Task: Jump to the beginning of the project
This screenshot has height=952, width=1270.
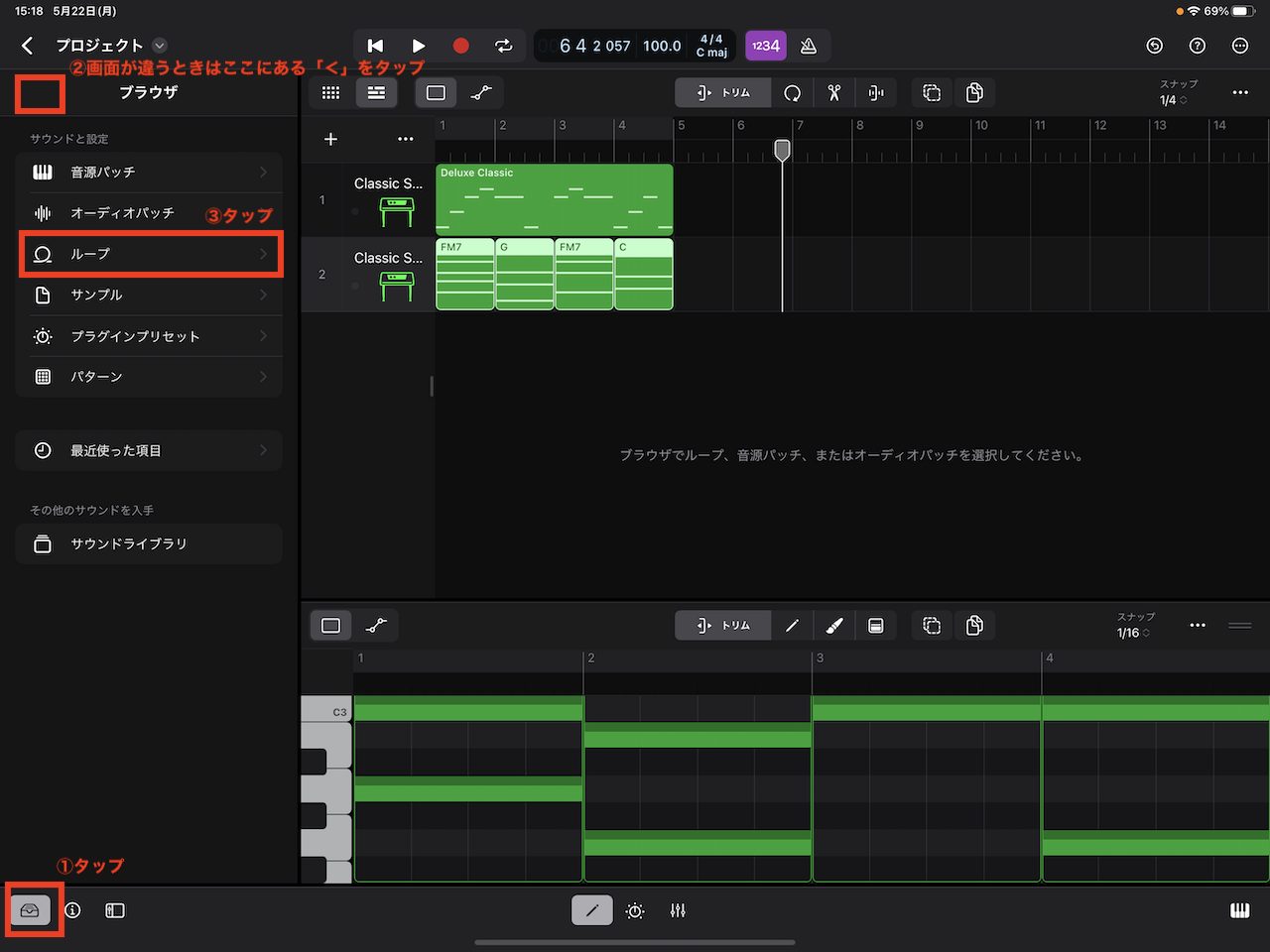Action: 375,46
